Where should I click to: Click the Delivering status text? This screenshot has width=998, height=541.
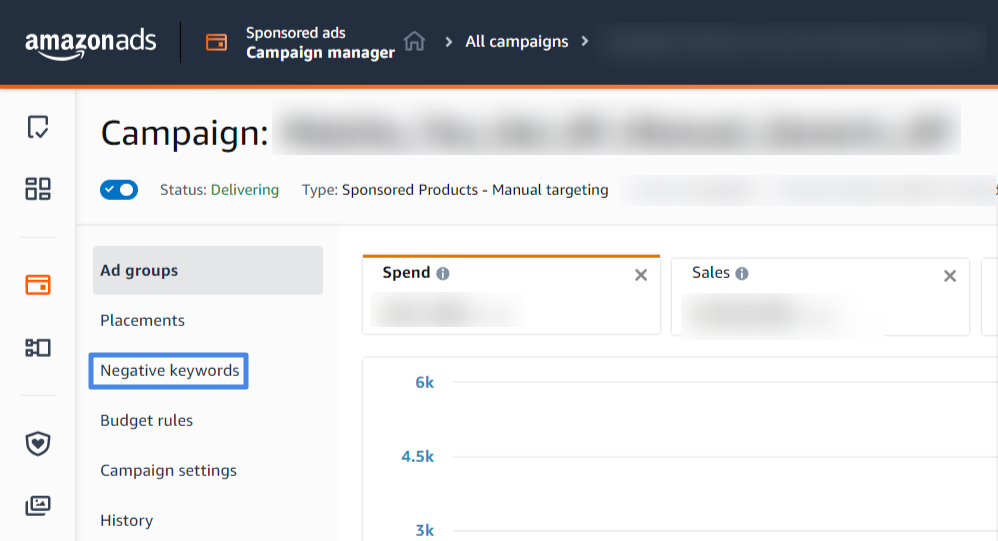point(245,190)
